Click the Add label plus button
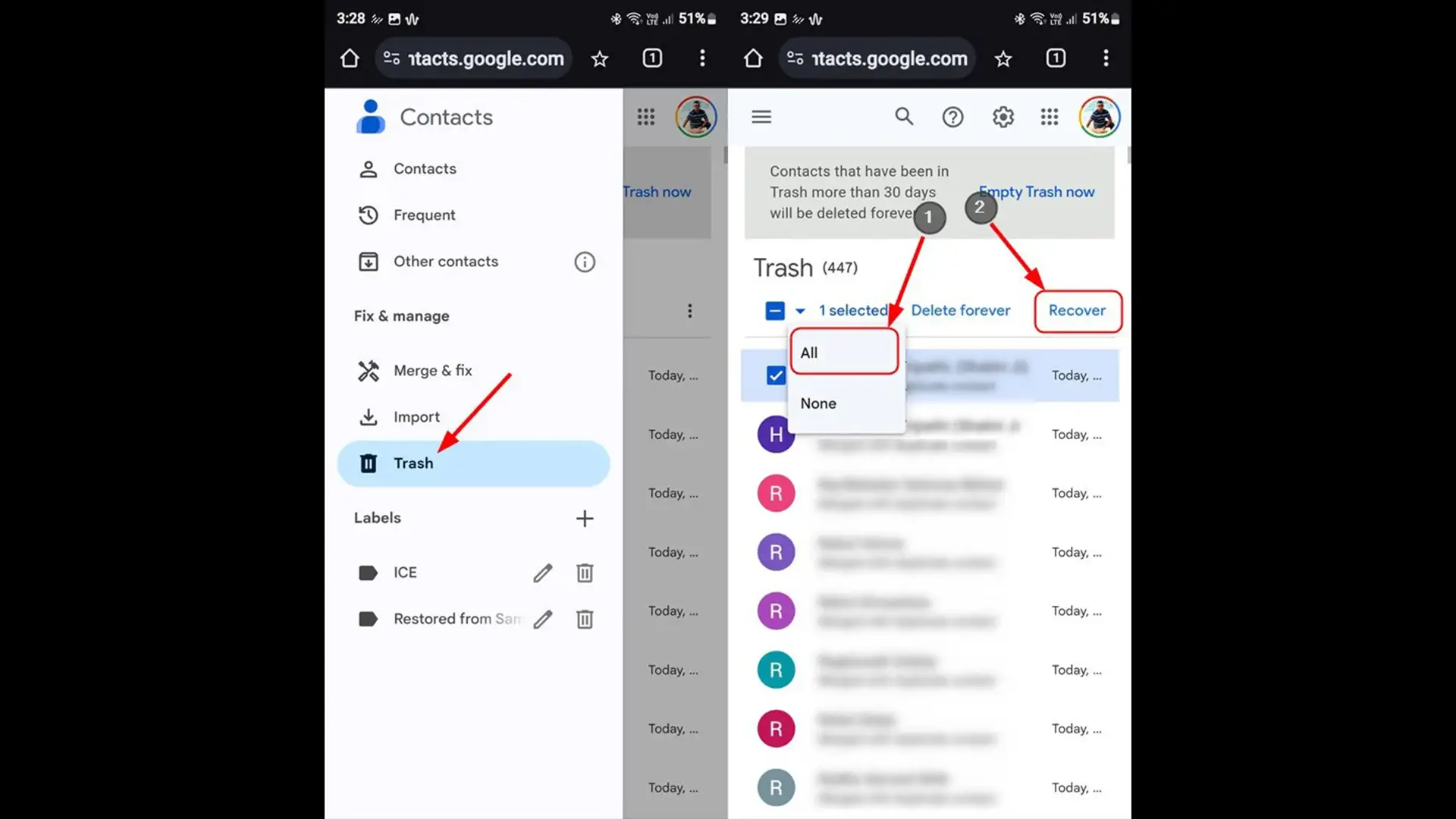 click(x=584, y=517)
